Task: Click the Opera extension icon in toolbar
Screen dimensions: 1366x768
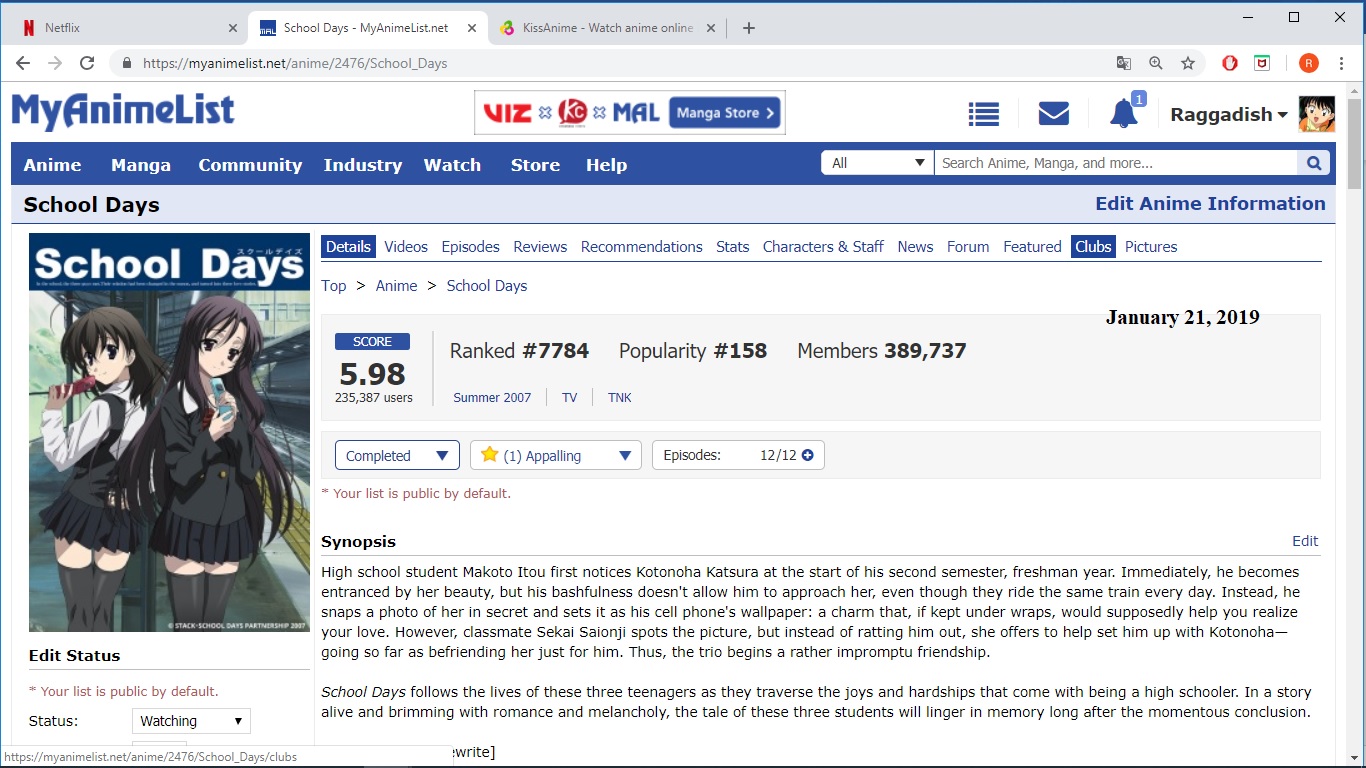Action: pos(1230,63)
